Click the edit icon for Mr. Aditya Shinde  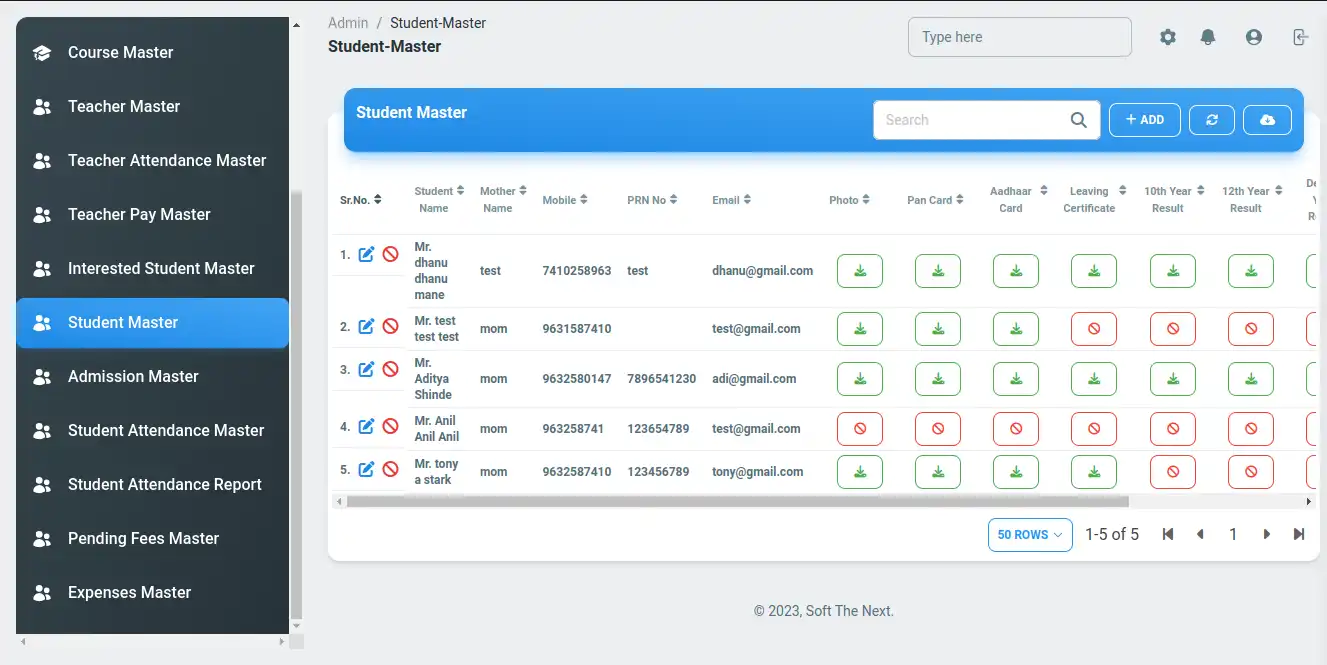pyautogui.click(x=366, y=370)
